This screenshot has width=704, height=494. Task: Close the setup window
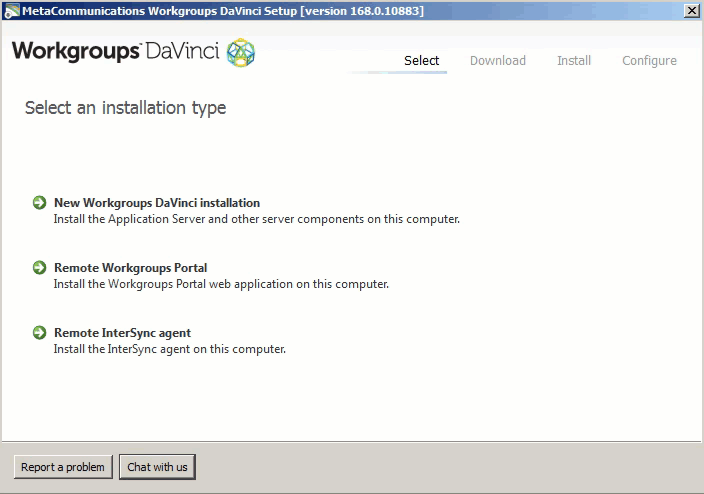[692, 10]
